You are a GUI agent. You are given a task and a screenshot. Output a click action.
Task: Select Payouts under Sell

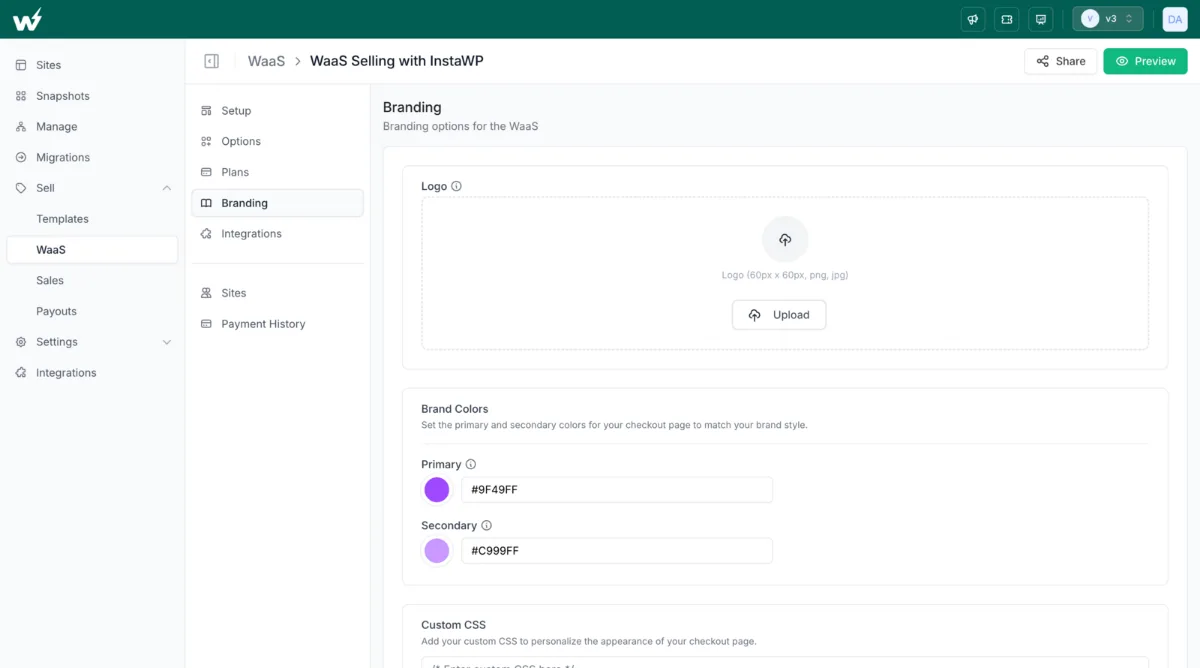coord(56,312)
